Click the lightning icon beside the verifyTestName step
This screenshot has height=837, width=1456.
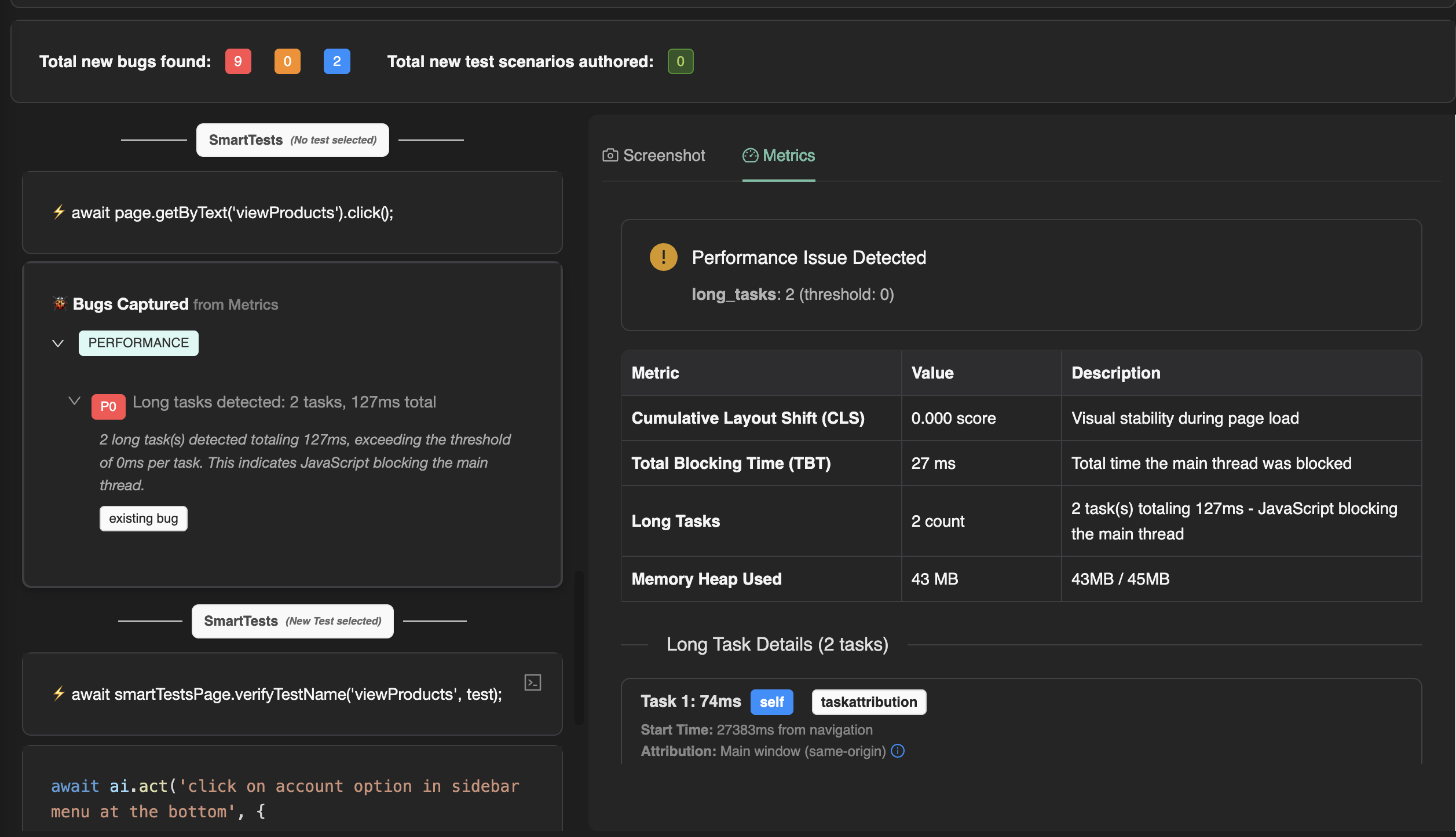58,693
